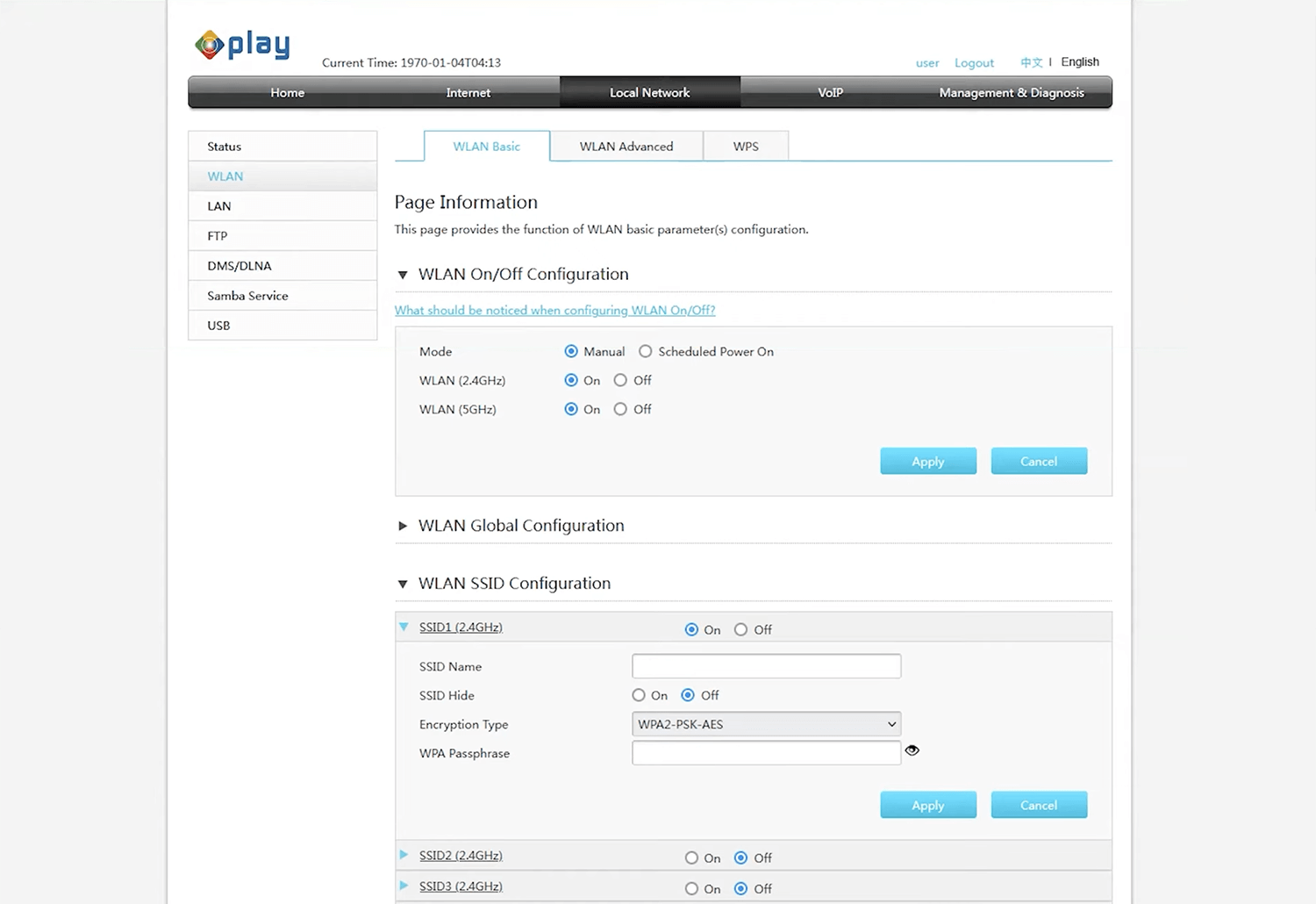Expand the SSID3 (2.4GHz) arrow

pyautogui.click(x=404, y=886)
